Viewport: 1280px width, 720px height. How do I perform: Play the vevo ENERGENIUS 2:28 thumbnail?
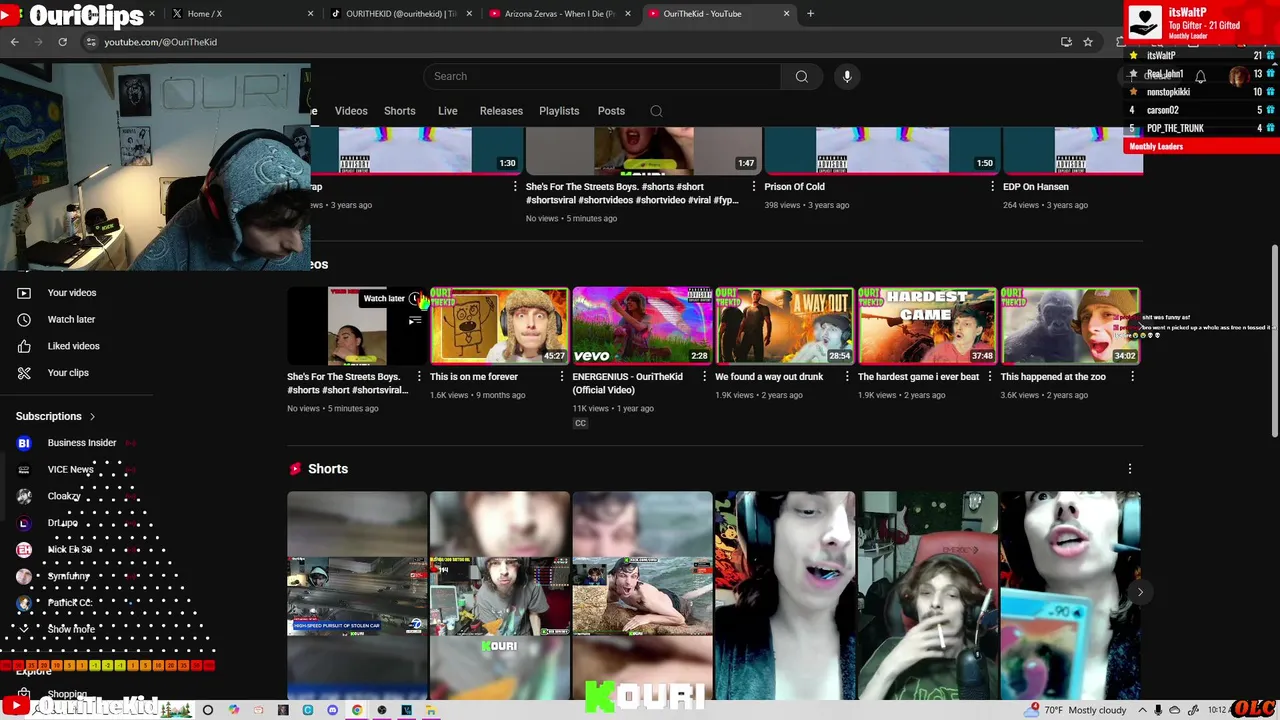(x=642, y=326)
